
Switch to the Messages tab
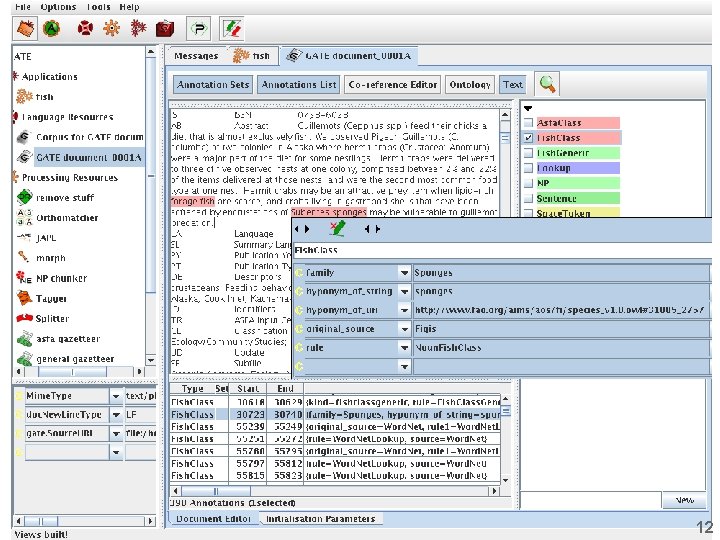pos(196,56)
